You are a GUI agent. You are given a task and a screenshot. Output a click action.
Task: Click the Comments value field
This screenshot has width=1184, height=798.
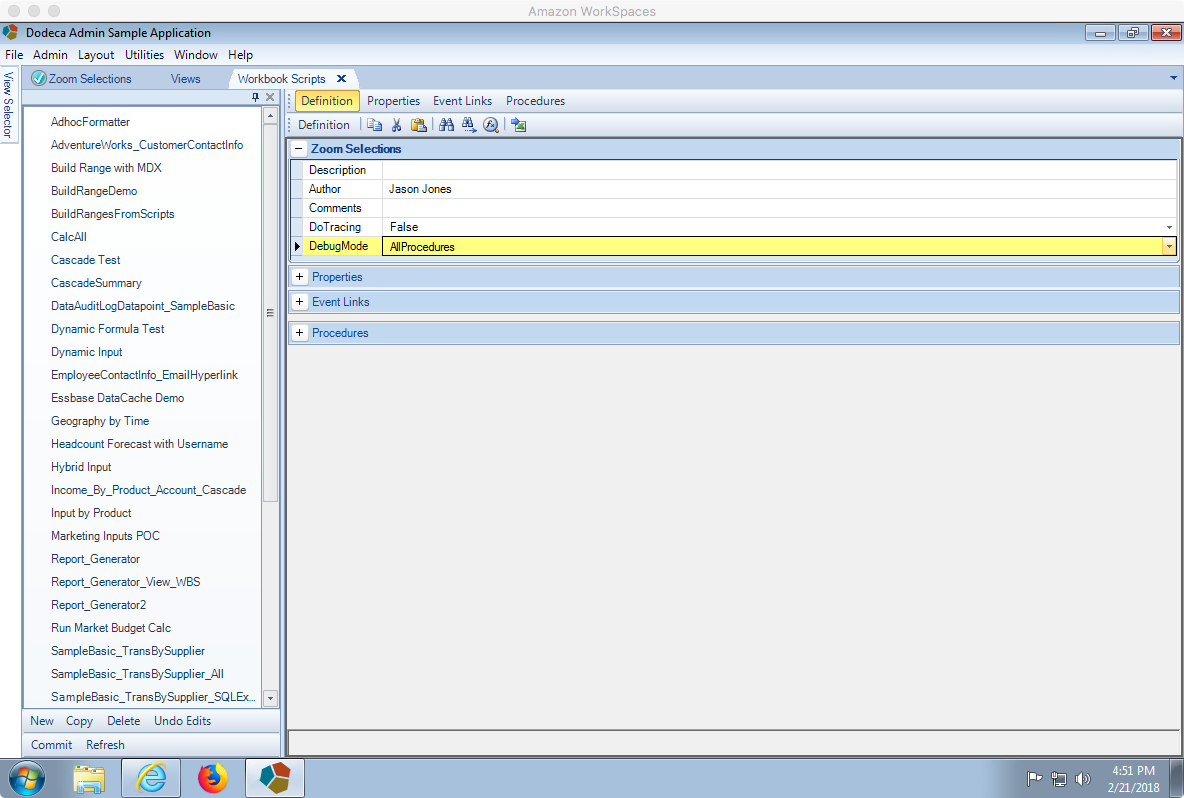779,208
